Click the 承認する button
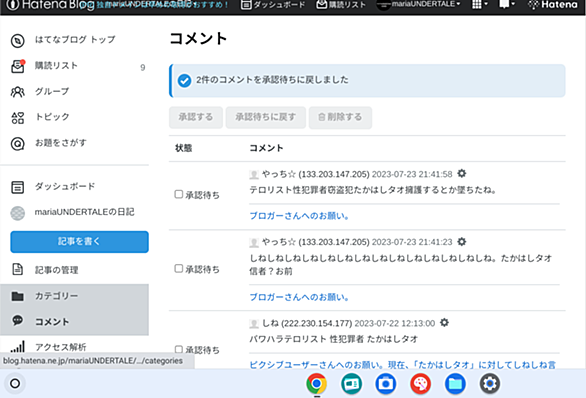This screenshot has width=586, height=398. click(196, 117)
